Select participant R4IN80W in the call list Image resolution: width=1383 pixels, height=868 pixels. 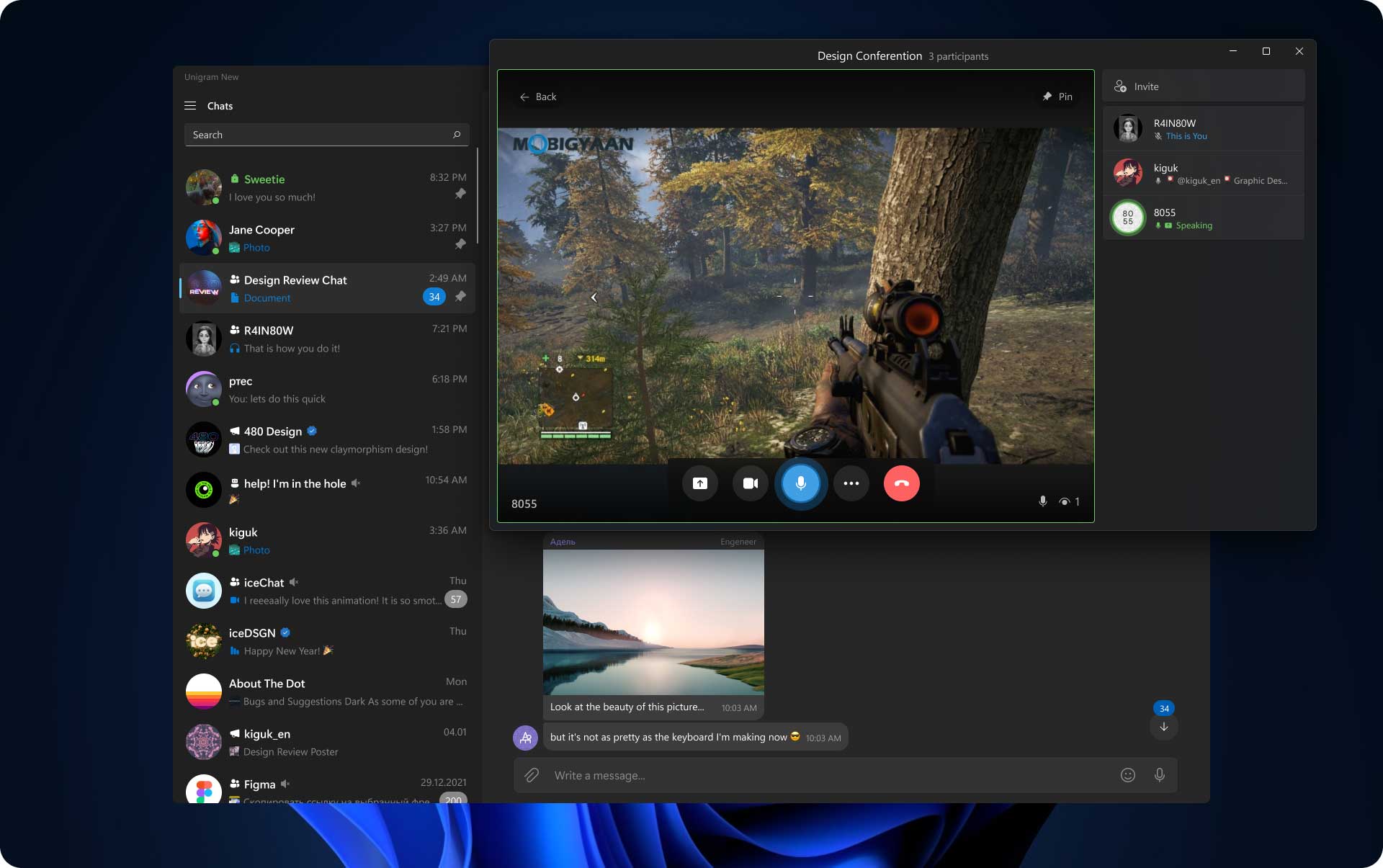[x=1203, y=129]
